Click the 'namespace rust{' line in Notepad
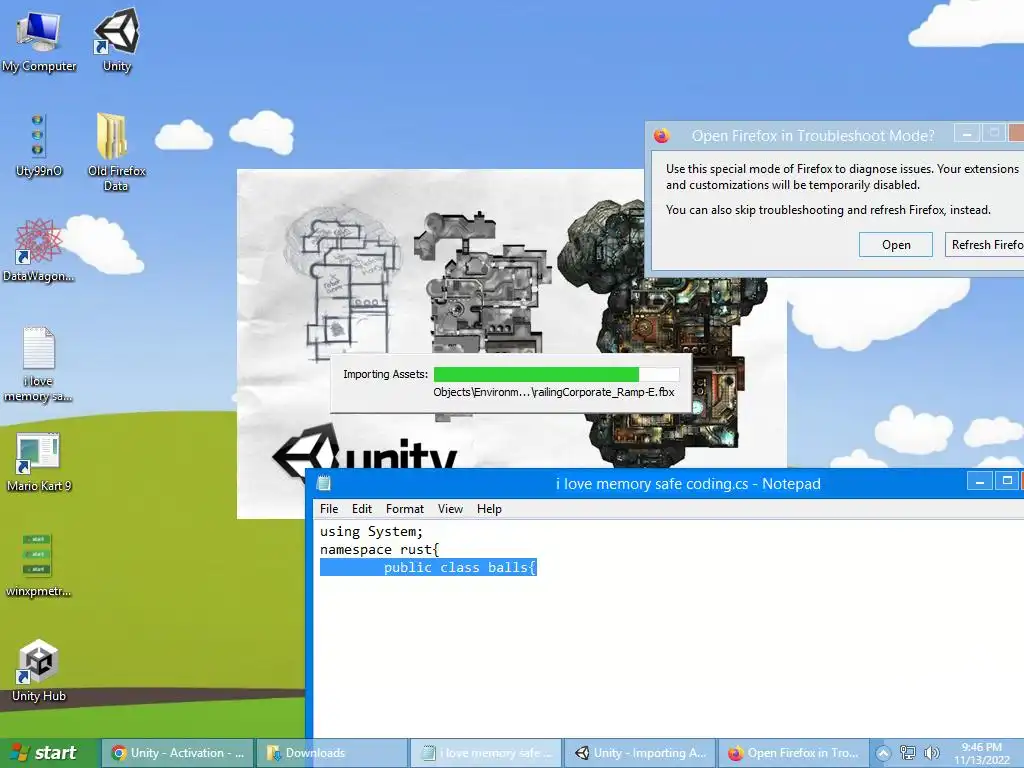This screenshot has height=768, width=1024. [x=379, y=550]
